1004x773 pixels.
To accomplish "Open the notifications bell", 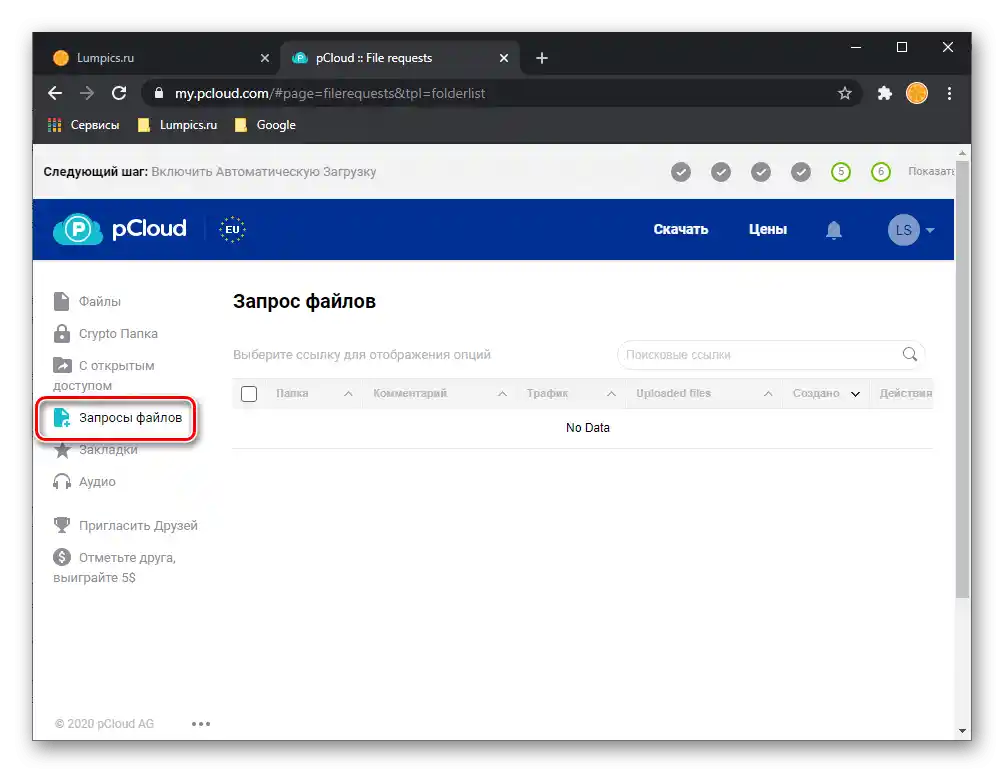I will click(x=833, y=230).
